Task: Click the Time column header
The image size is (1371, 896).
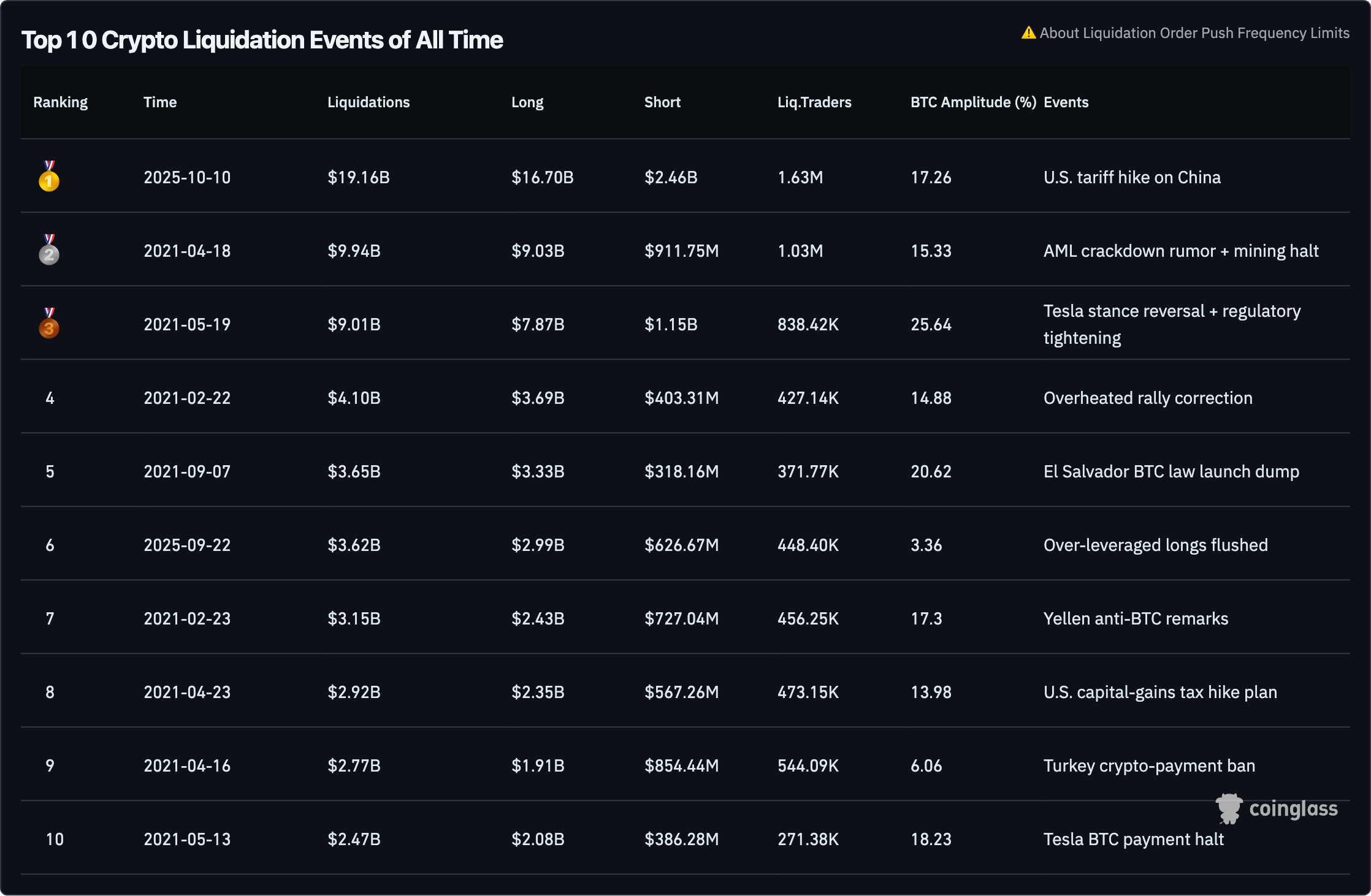Action: point(160,102)
